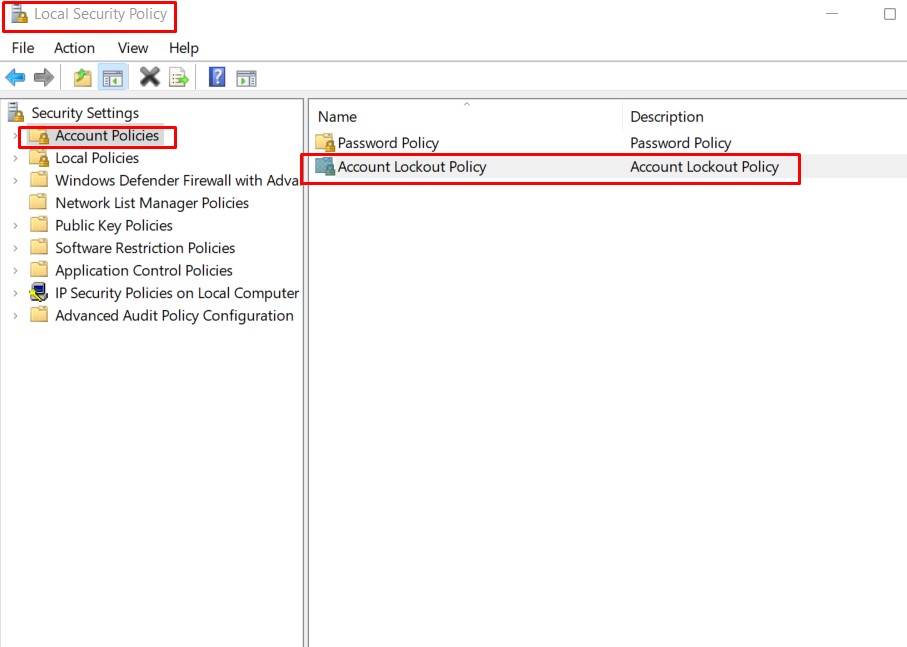The width and height of the screenshot is (907, 647).
Task: Click Account Lockout Policy icon in list
Action: (325, 167)
